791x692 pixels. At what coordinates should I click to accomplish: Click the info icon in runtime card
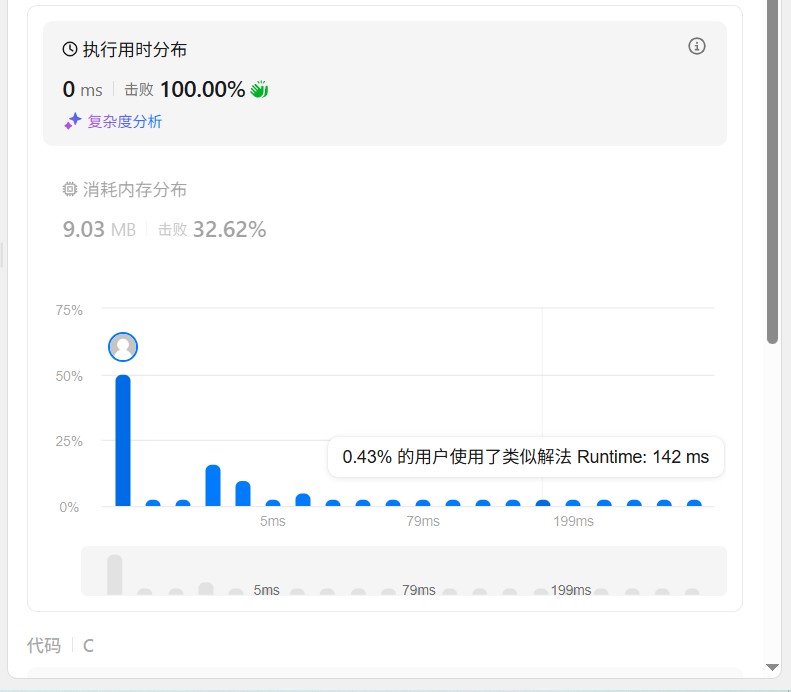[697, 46]
